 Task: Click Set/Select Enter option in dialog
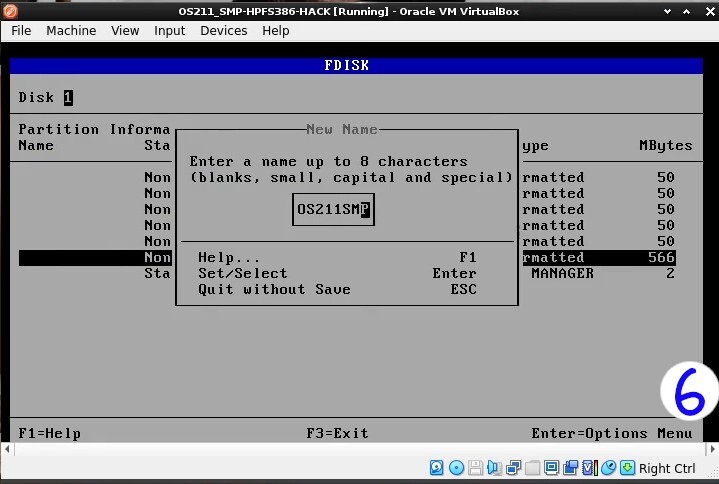[x=337, y=274]
